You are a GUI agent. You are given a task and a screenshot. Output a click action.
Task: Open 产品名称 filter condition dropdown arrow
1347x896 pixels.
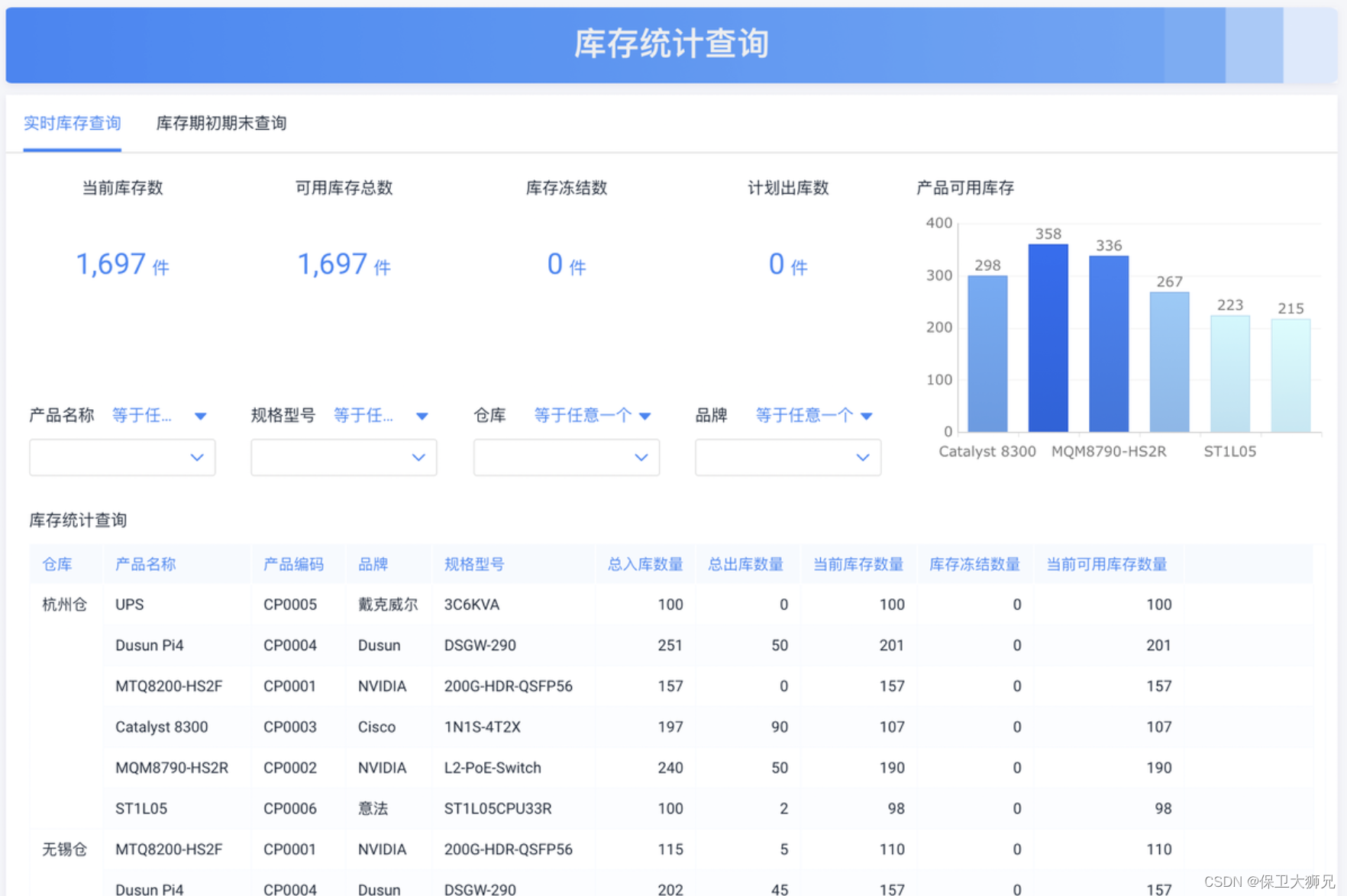click(200, 416)
